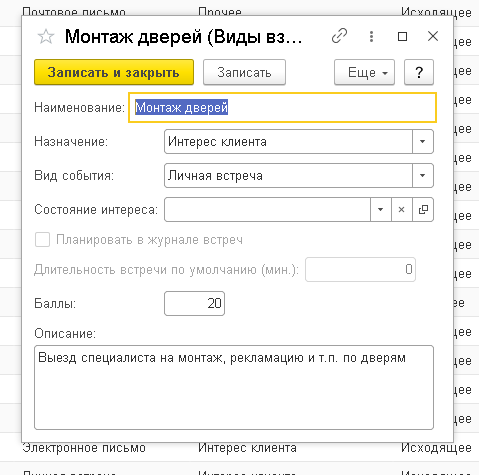Viewport: 479px width, 475px height.
Task: Add form to favorites with star icon
Action: click(46, 37)
